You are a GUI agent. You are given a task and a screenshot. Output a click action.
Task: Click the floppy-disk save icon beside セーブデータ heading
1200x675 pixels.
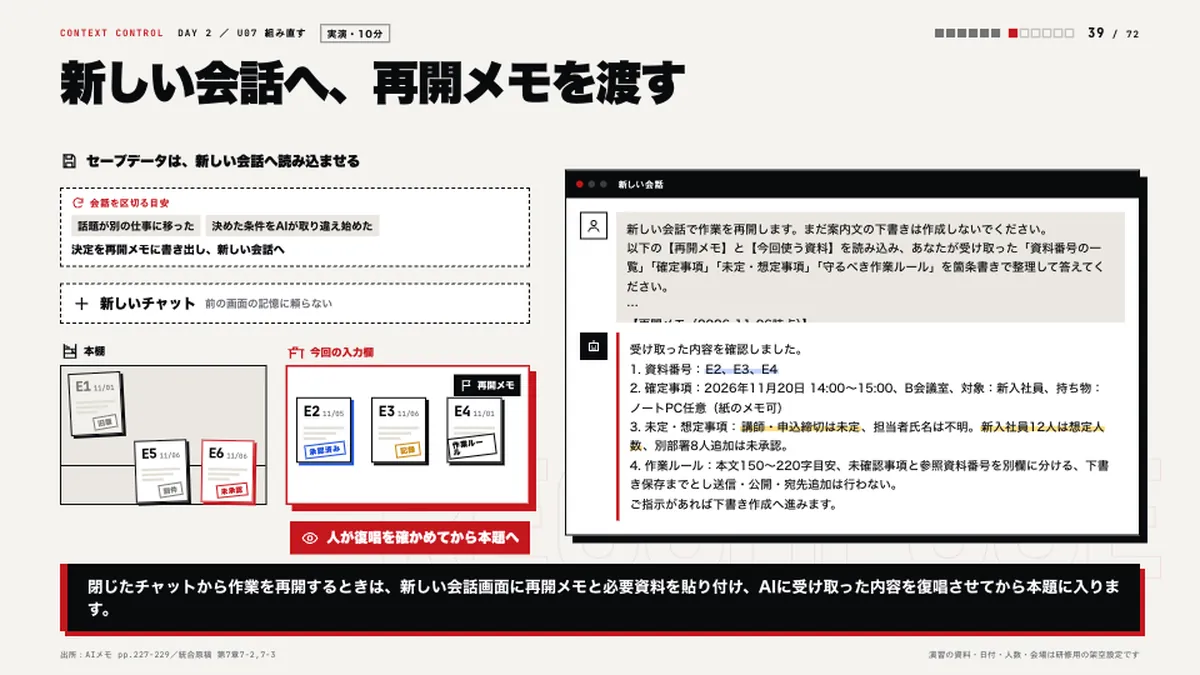[x=69, y=161]
